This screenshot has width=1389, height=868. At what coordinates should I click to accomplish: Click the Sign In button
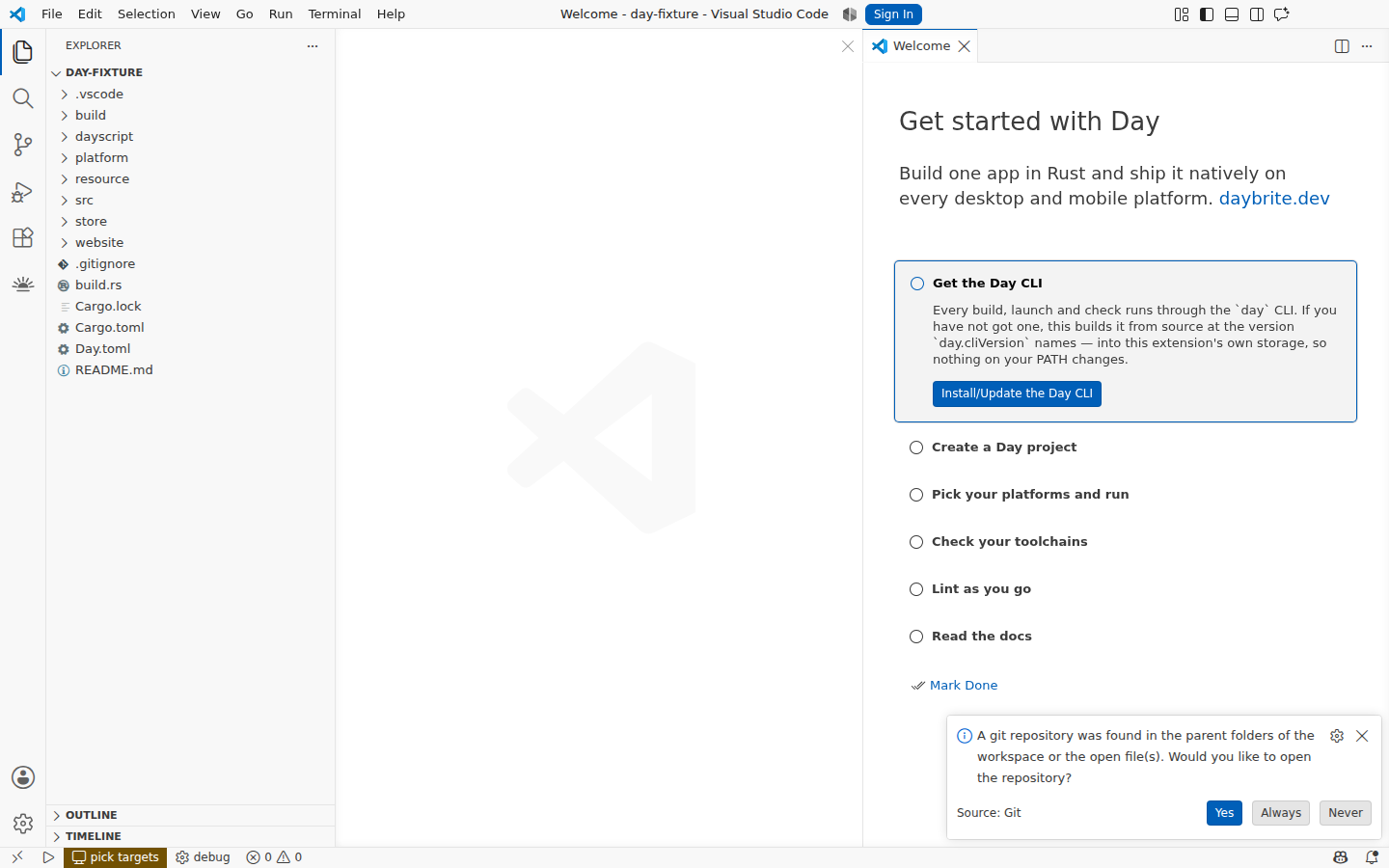pos(893,14)
